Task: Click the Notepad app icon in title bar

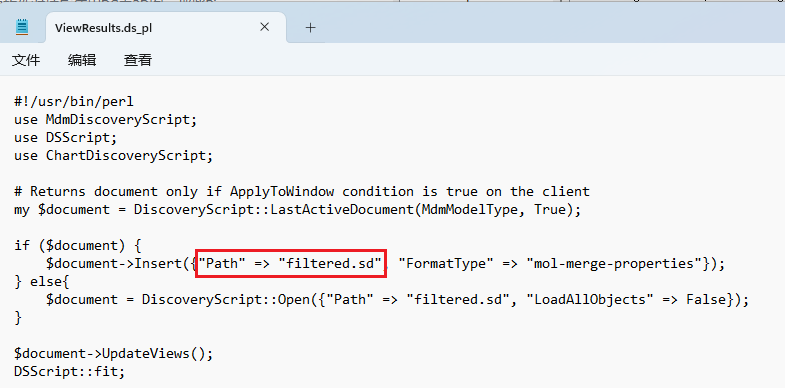Action: (x=22, y=27)
